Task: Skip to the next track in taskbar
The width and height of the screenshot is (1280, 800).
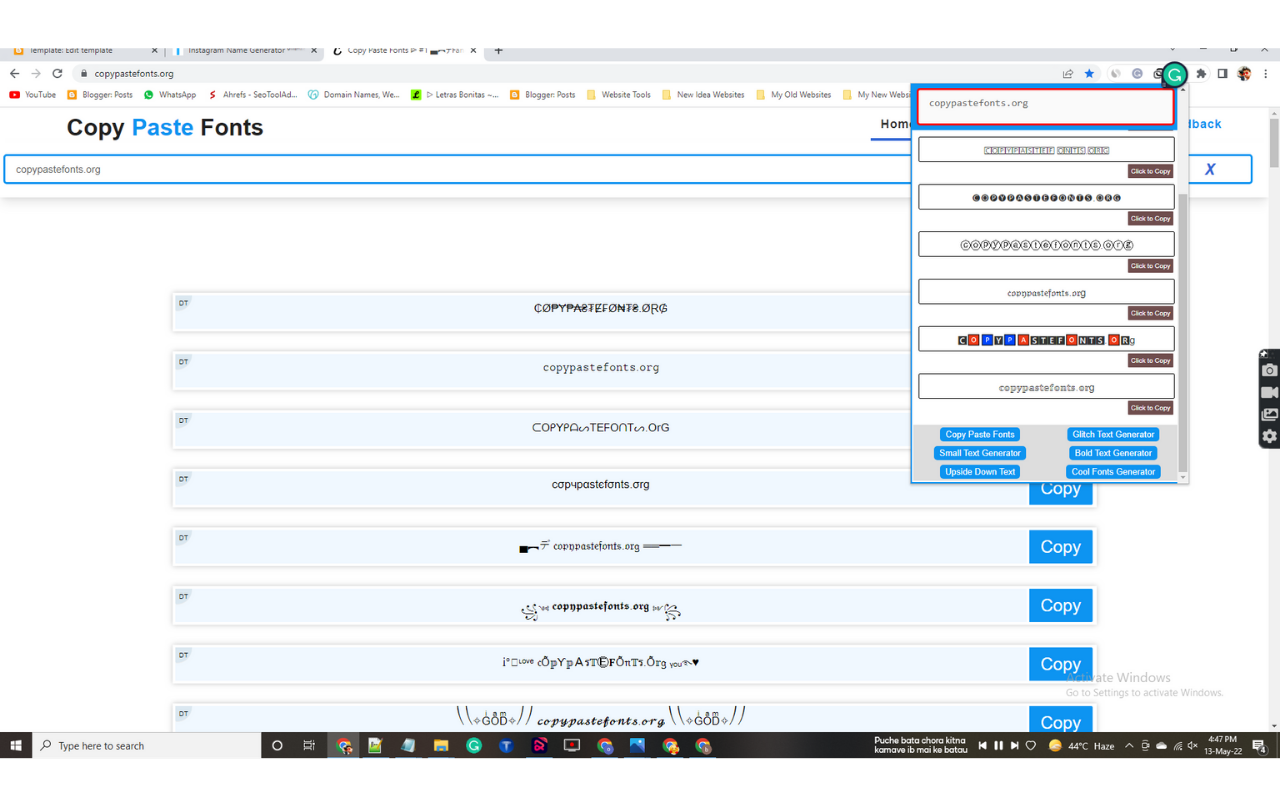Action: coord(1014,746)
